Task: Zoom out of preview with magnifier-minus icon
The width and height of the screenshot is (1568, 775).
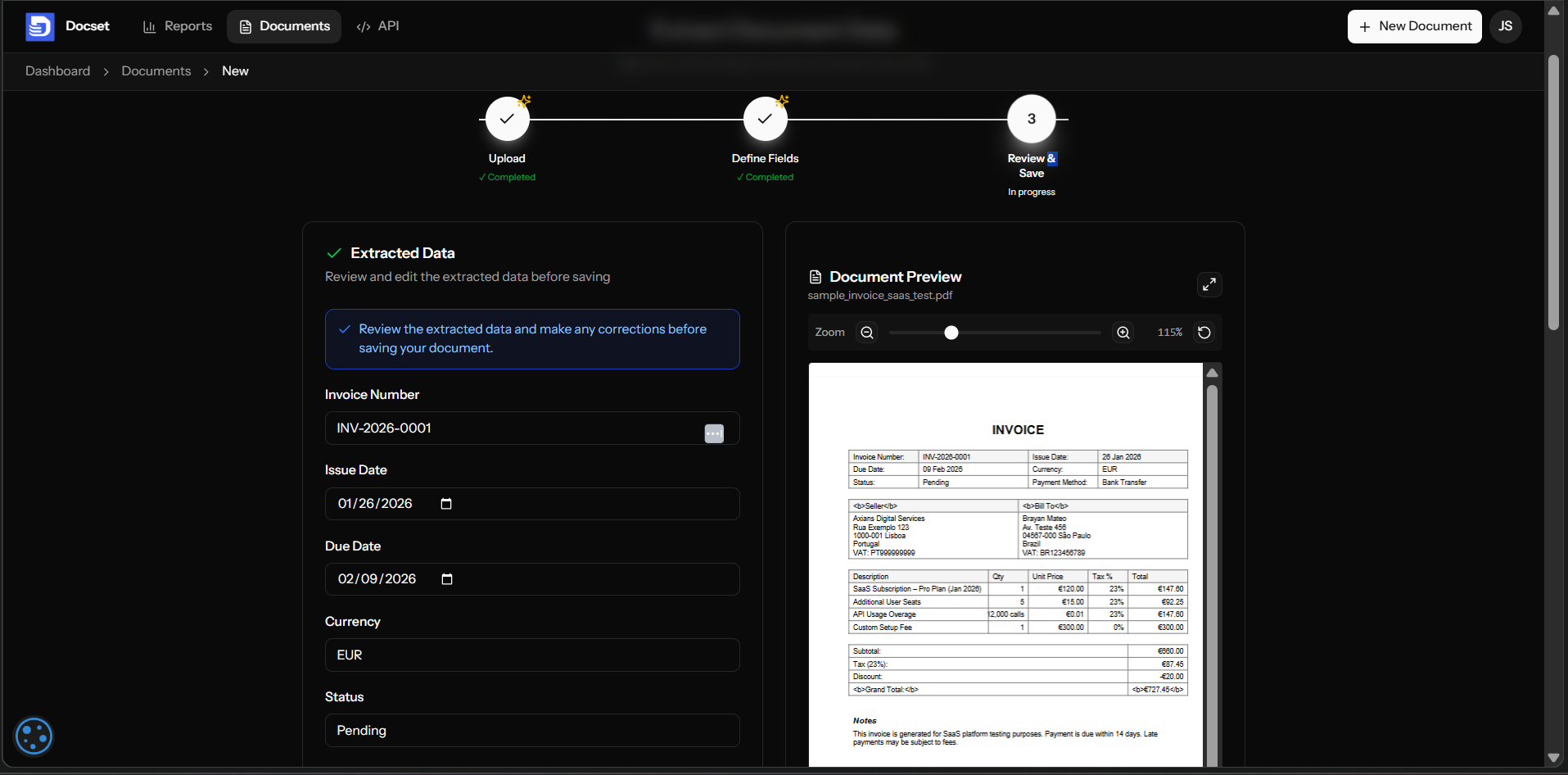Action: coord(867,333)
